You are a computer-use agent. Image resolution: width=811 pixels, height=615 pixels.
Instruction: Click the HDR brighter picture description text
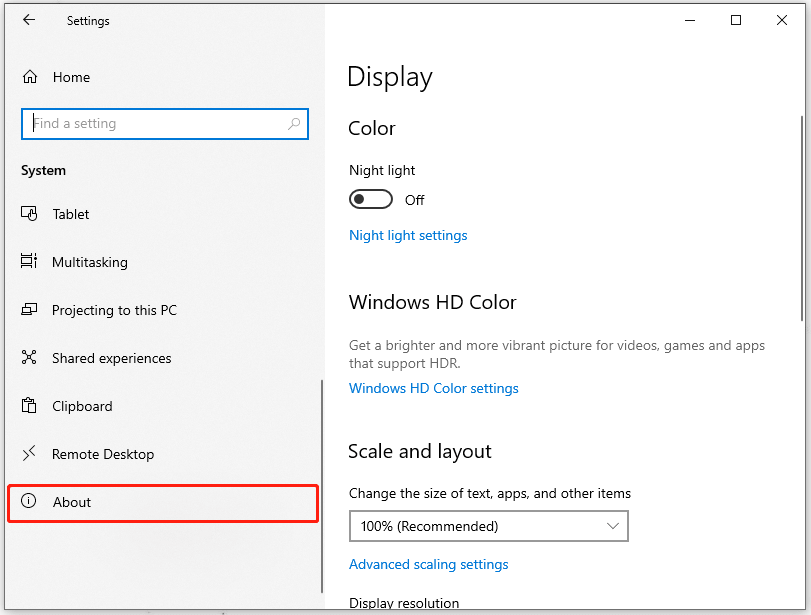tap(557, 354)
